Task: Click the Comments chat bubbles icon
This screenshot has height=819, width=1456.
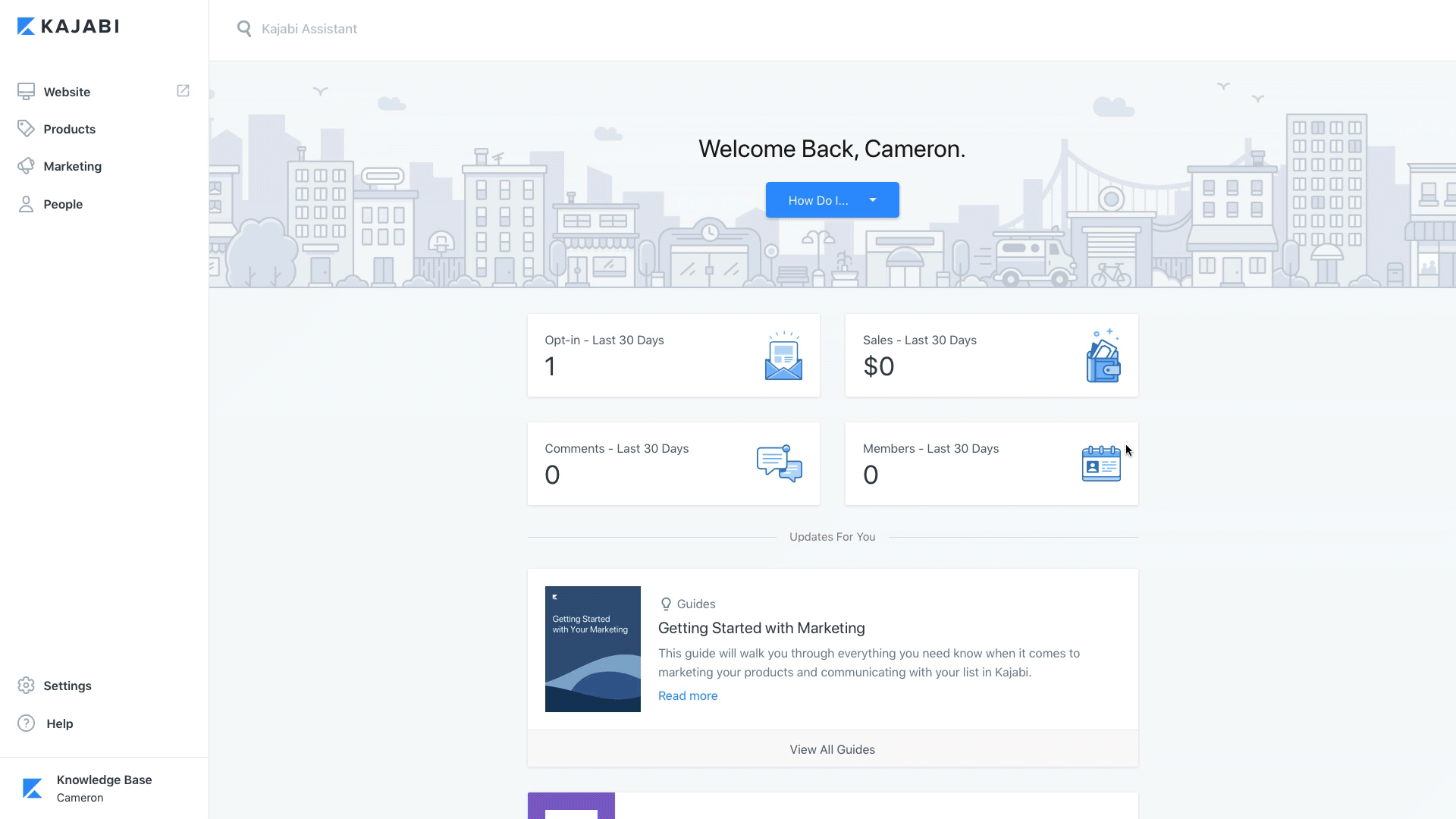Action: (779, 463)
